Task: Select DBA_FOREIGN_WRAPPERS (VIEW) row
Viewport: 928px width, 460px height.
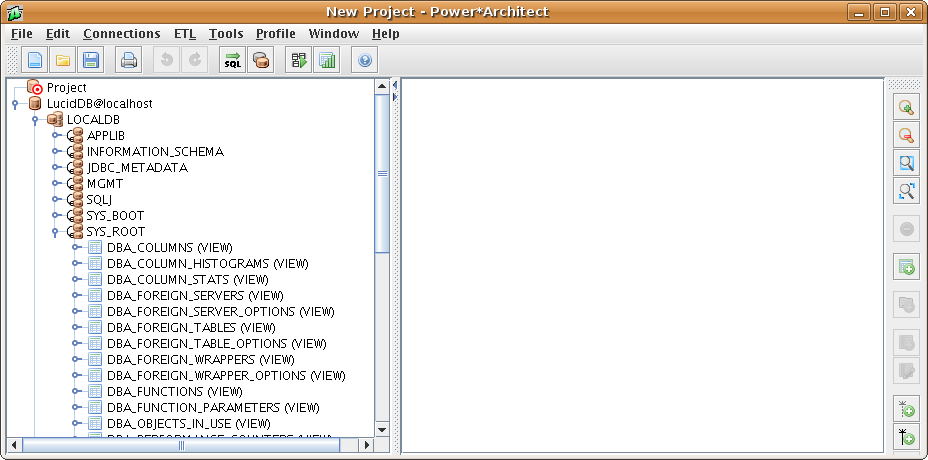Action: click(x=201, y=359)
